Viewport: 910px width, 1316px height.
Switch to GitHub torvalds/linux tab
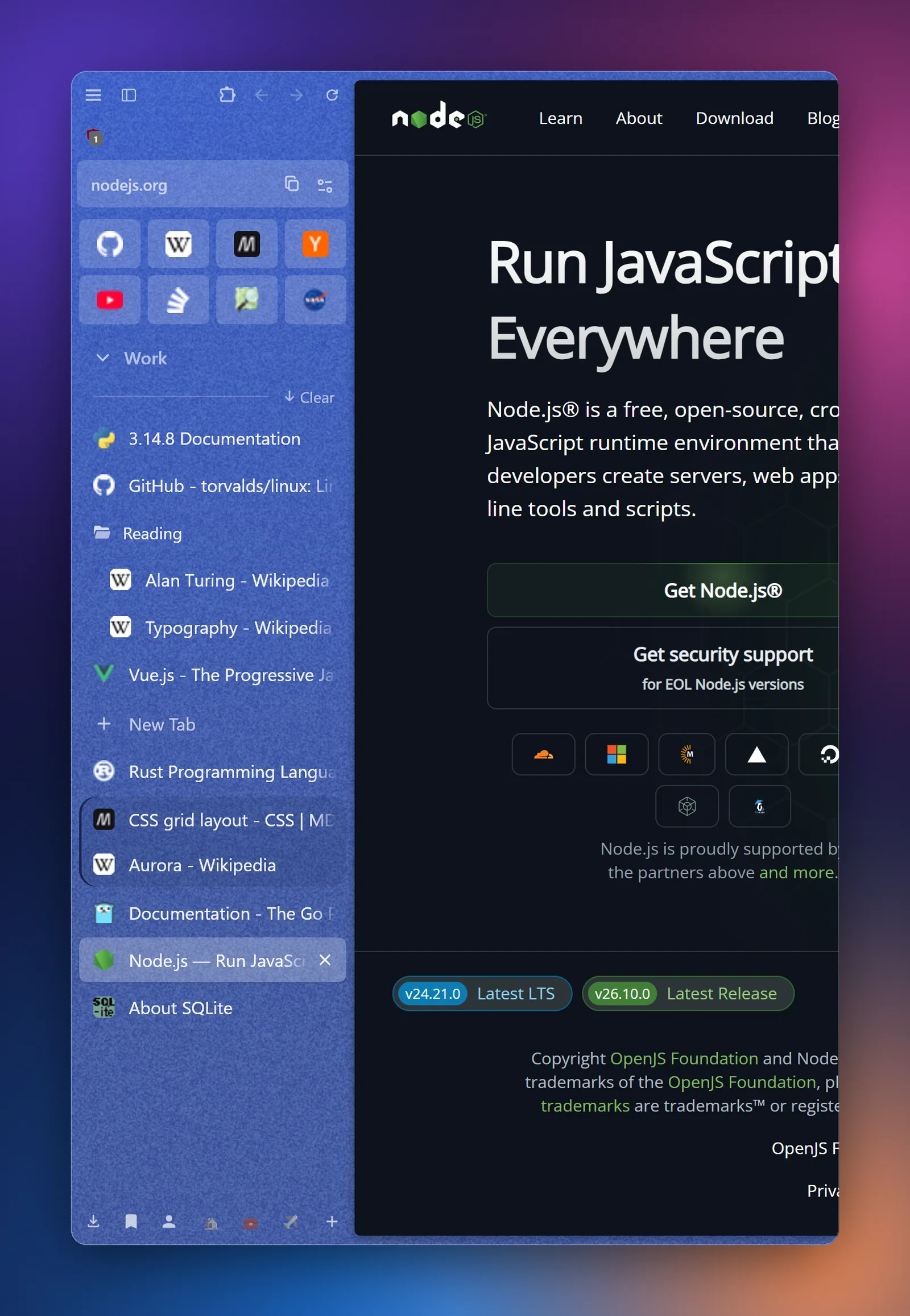(x=213, y=485)
